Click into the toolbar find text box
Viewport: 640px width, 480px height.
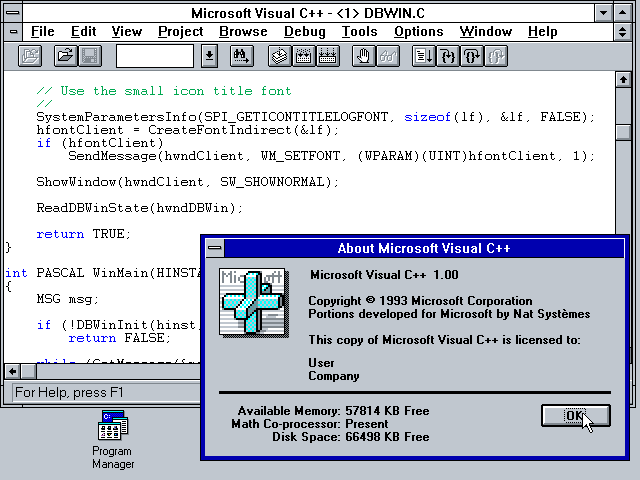(x=155, y=56)
